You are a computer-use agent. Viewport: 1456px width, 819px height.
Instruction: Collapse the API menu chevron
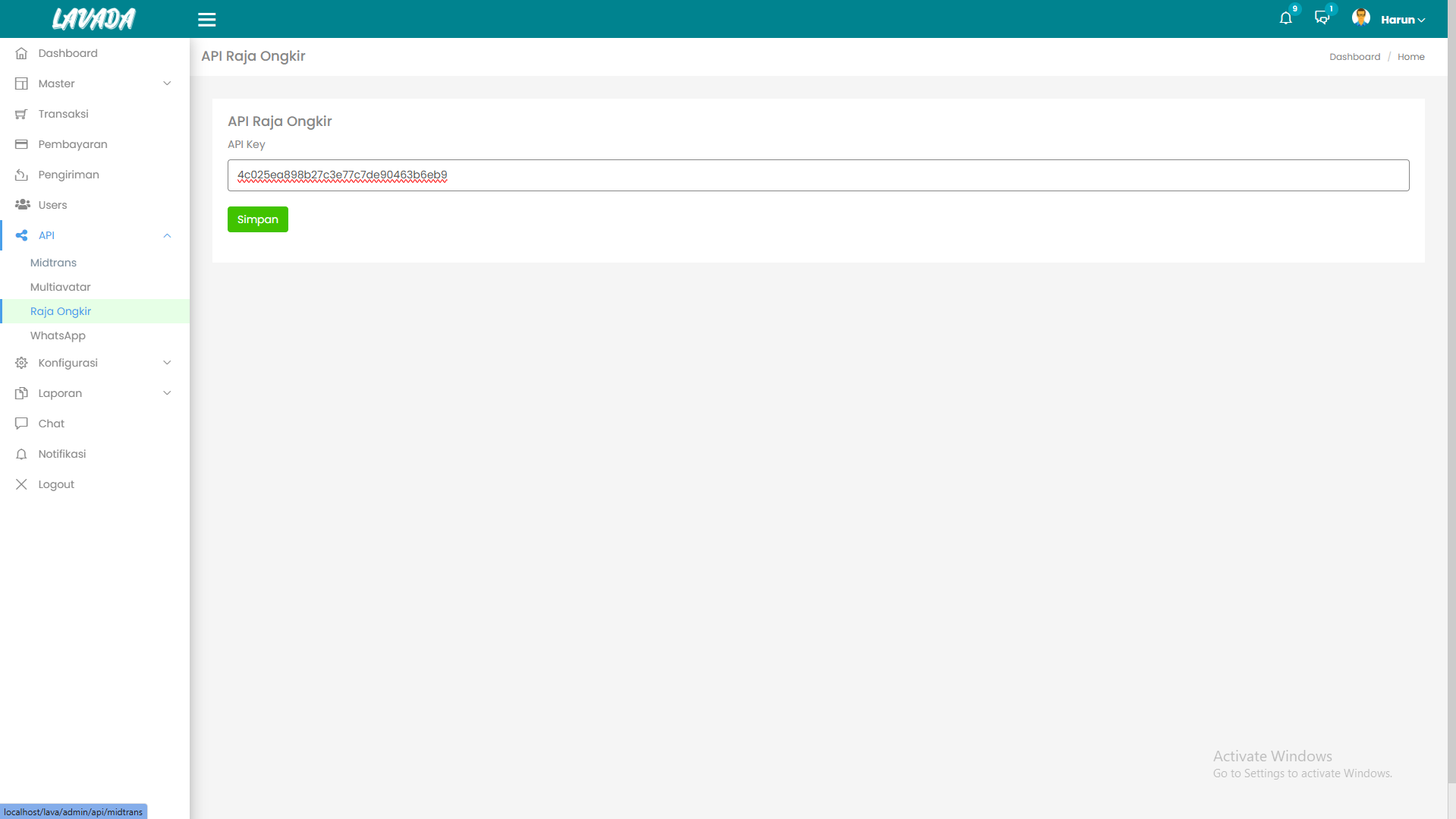(x=167, y=235)
